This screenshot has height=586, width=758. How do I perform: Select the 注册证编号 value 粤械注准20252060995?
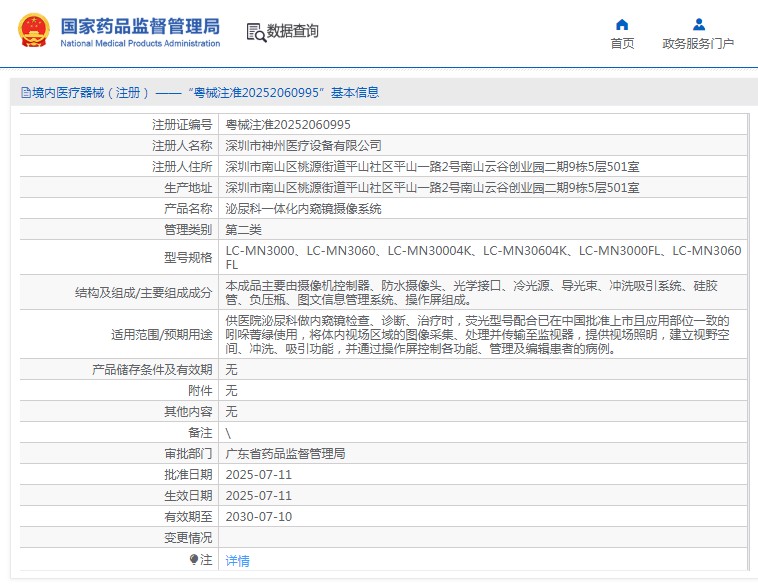[x=288, y=125]
